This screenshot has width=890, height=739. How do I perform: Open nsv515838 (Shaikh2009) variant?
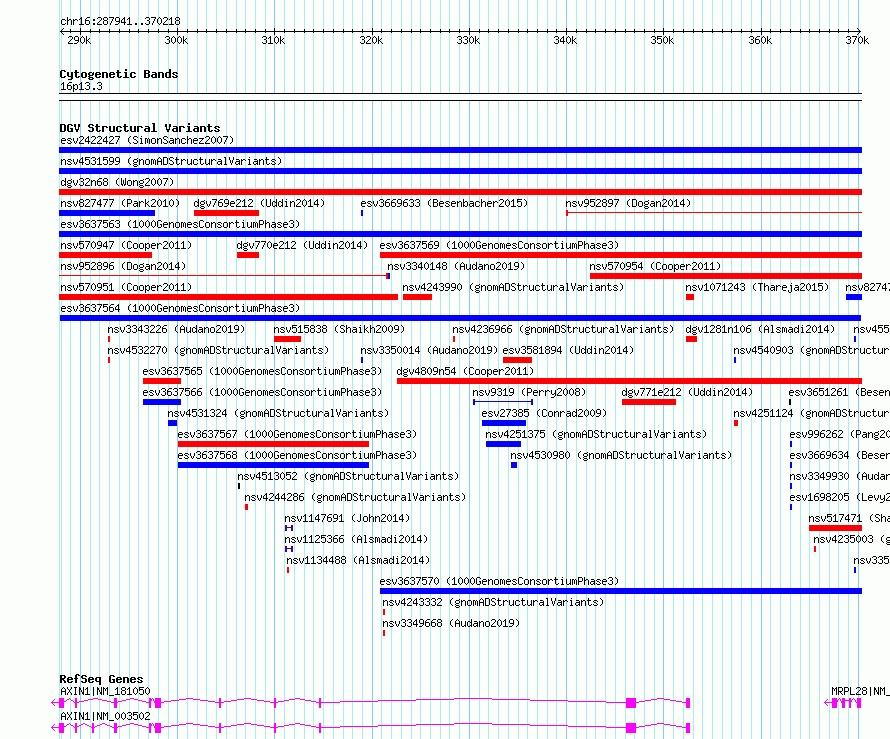(x=339, y=329)
